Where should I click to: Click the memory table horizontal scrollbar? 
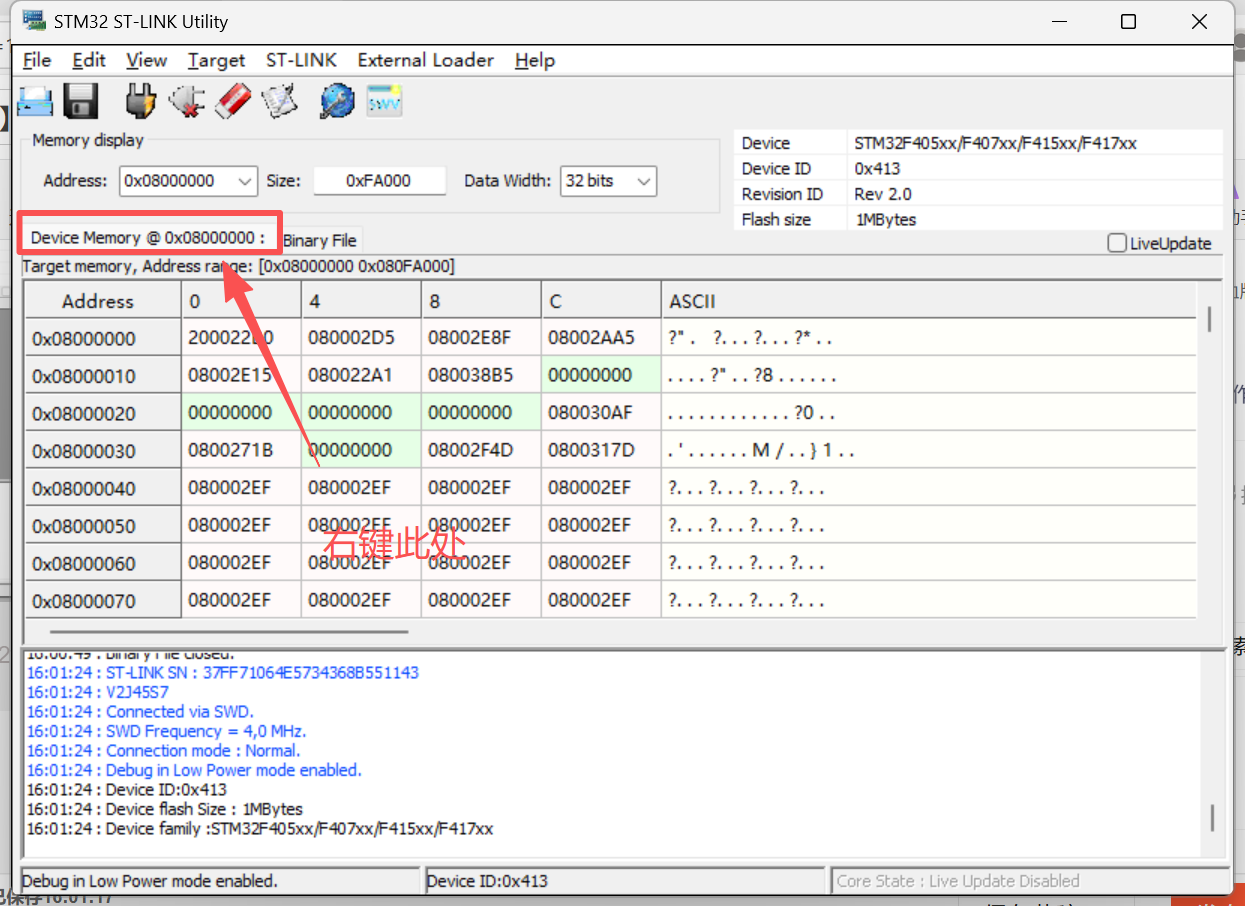(230, 631)
